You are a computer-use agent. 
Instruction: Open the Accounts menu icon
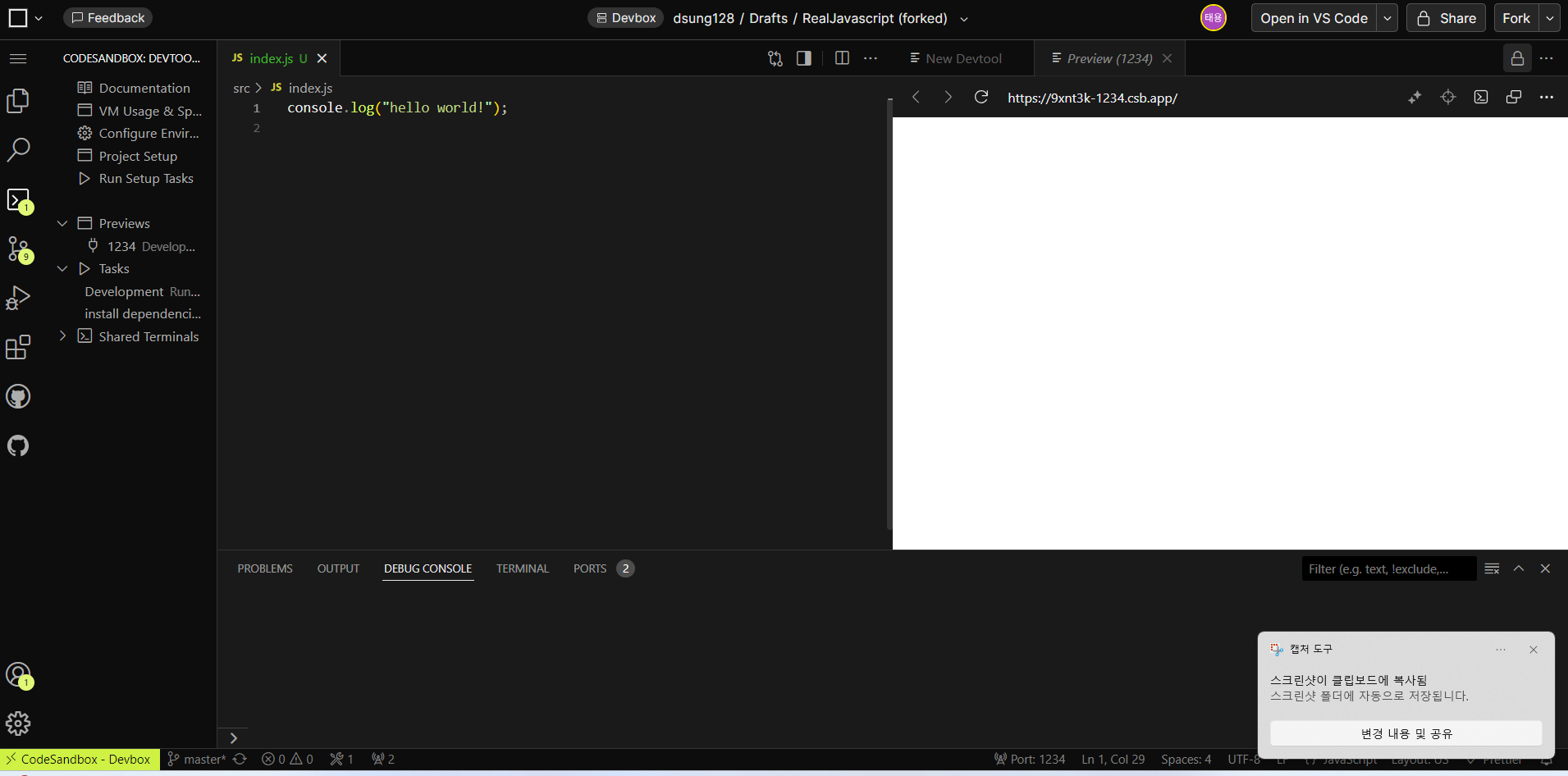click(18, 675)
